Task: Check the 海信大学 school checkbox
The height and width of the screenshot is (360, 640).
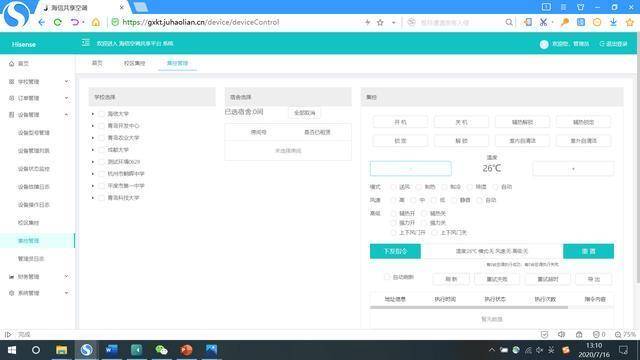Action: tap(101, 114)
